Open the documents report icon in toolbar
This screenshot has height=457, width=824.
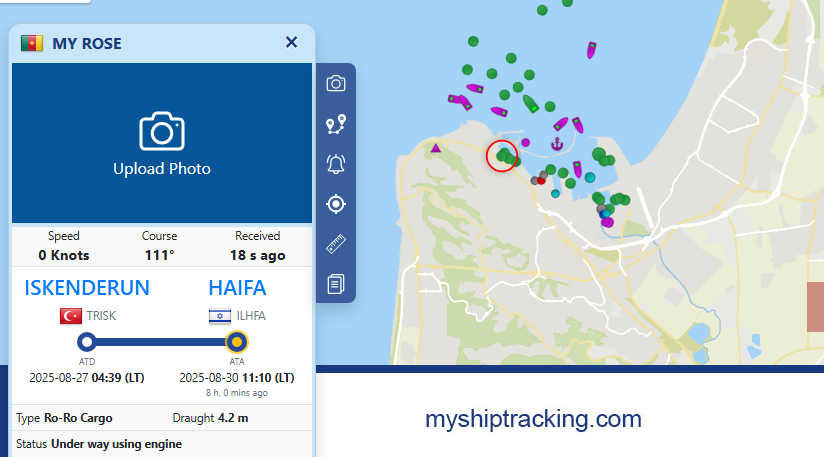pyautogui.click(x=336, y=284)
